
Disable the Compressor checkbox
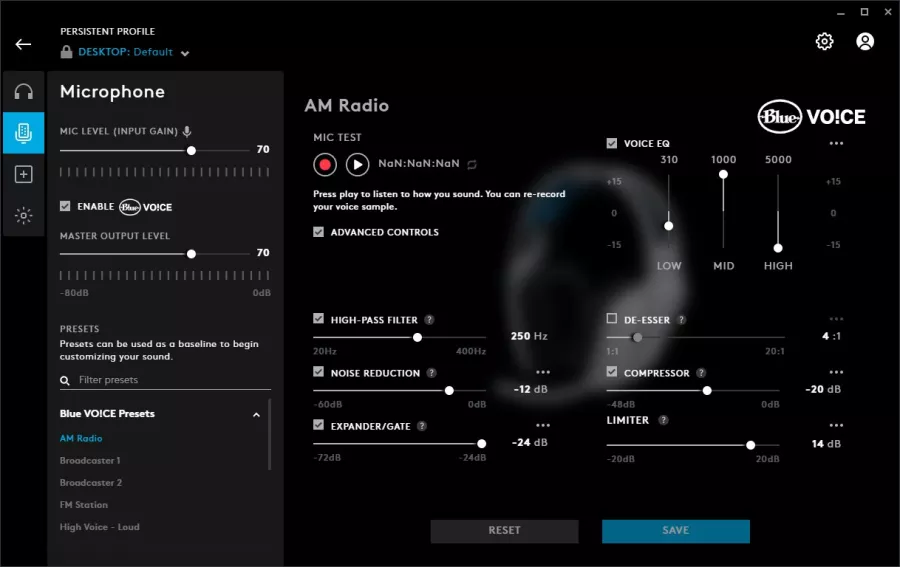[x=612, y=372]
